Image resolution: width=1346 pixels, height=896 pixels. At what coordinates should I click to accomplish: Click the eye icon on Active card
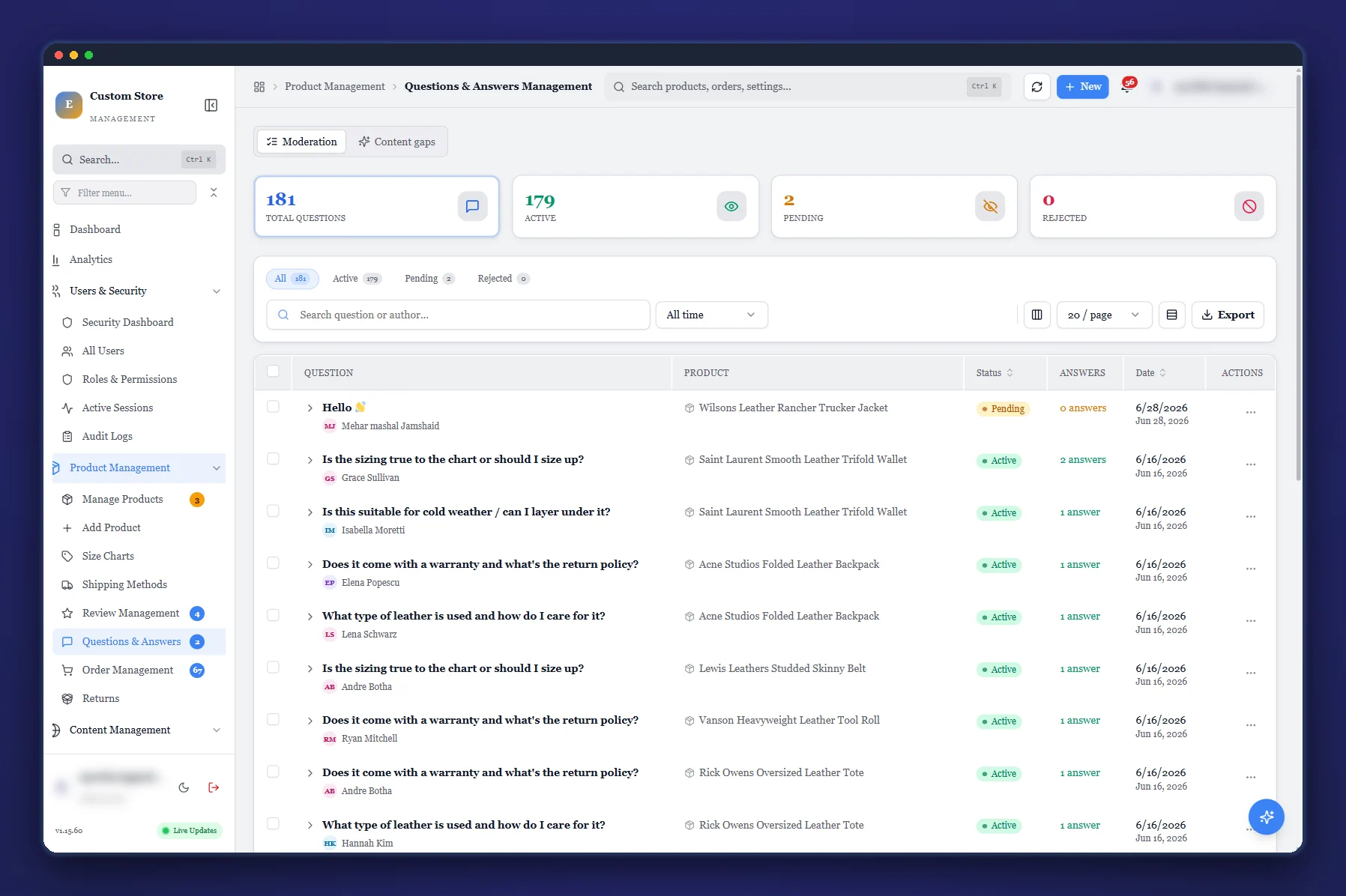(x=731, y=207)
